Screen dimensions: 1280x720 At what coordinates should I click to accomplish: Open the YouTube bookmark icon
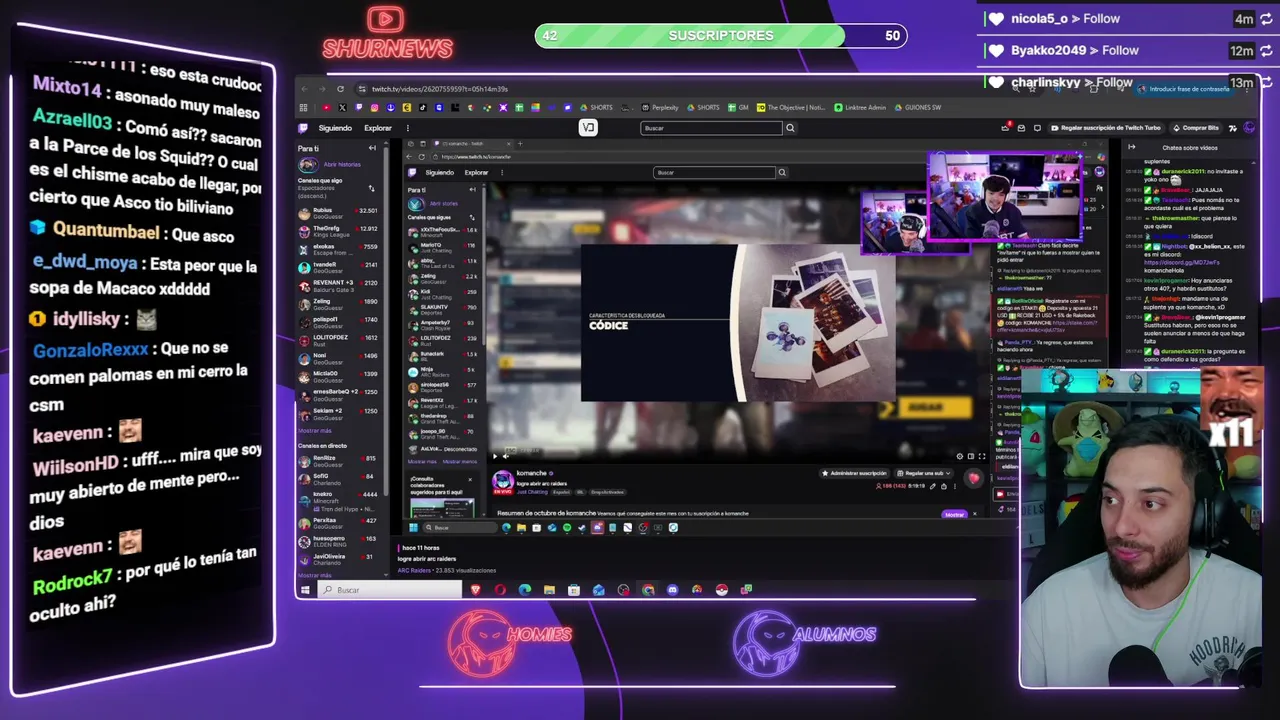point(326,108)
